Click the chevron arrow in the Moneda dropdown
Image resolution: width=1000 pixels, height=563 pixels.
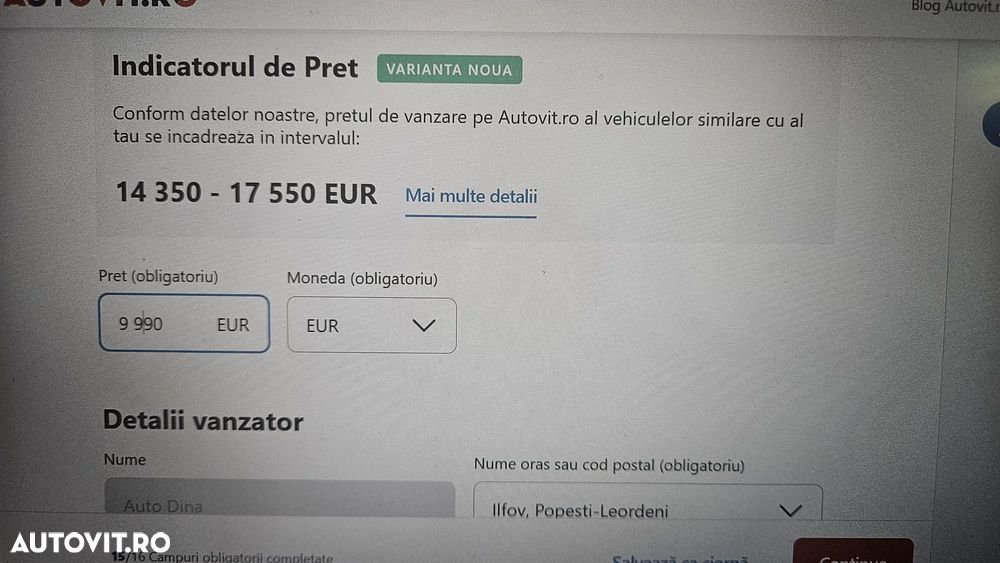click(424, 325)
